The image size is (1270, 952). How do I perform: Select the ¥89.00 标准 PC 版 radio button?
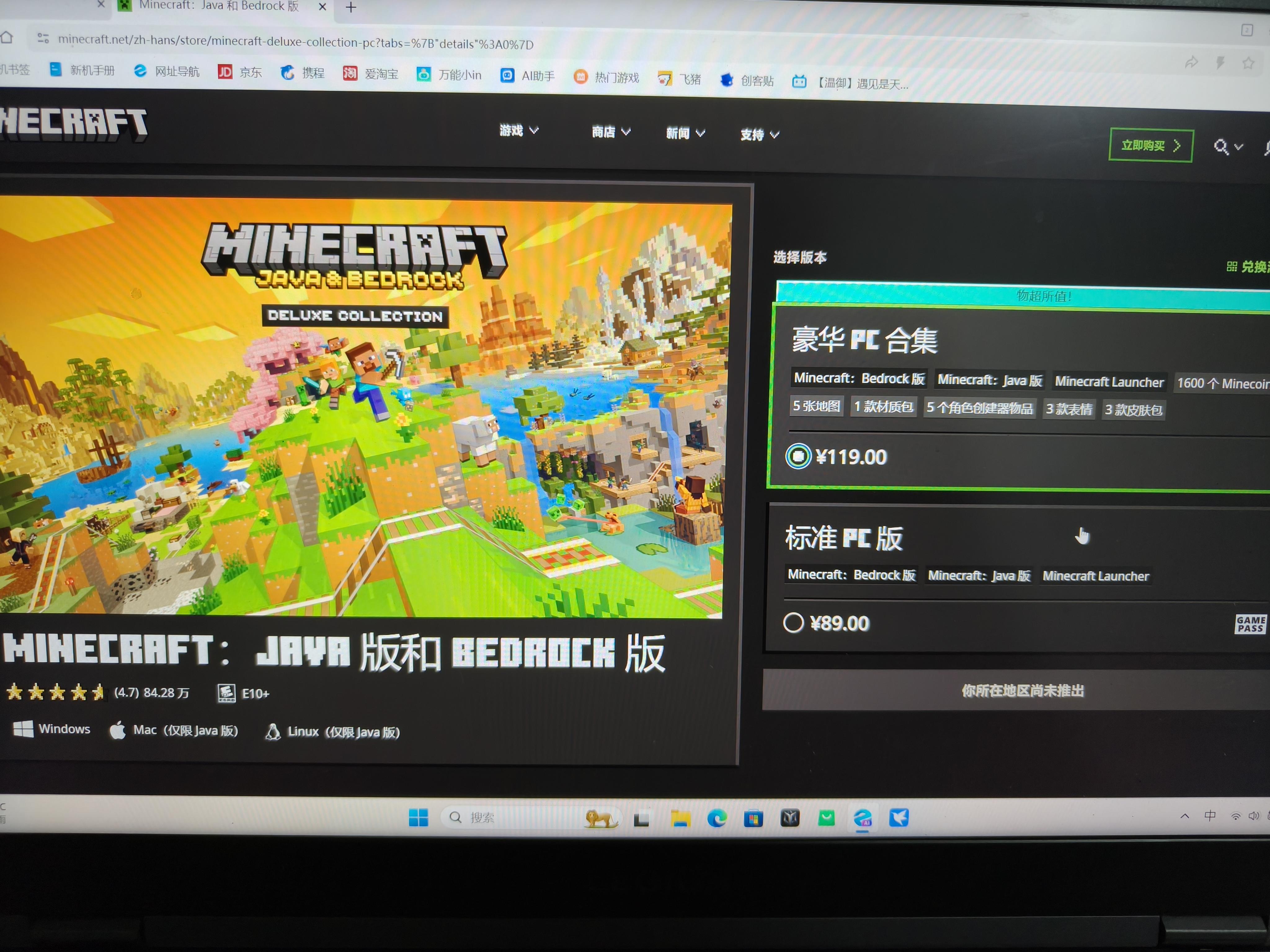pos(793,623)
